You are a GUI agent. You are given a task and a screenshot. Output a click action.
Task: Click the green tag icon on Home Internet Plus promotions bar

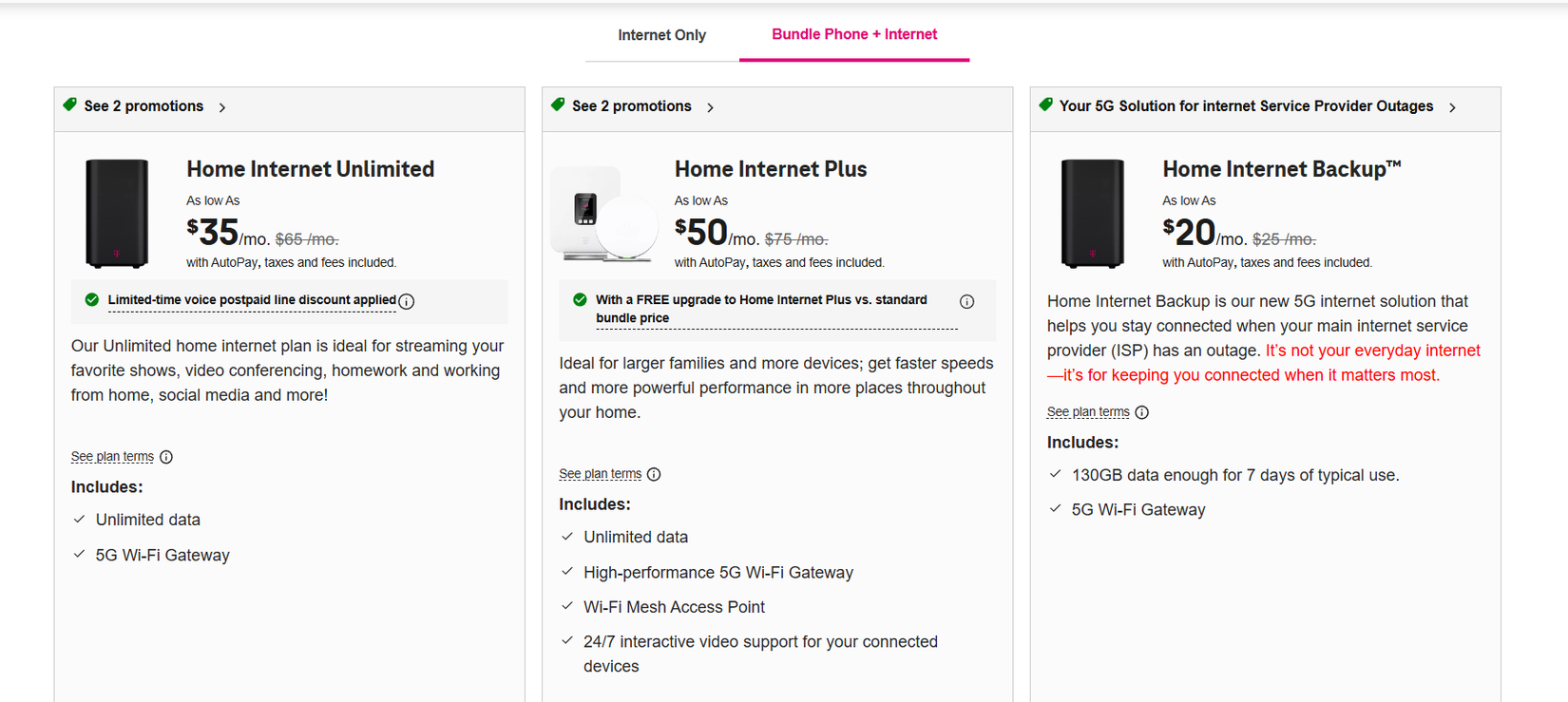pos(557,105)
